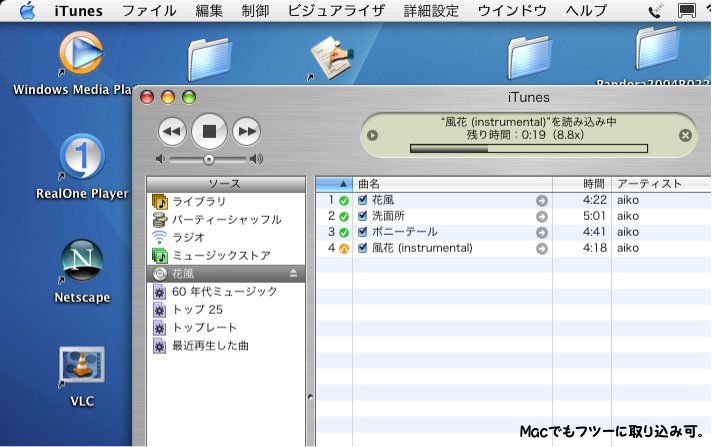712x447 pixels.
Task: Click the green import-complete icon on track 1
Action: (x=344, y=200)
